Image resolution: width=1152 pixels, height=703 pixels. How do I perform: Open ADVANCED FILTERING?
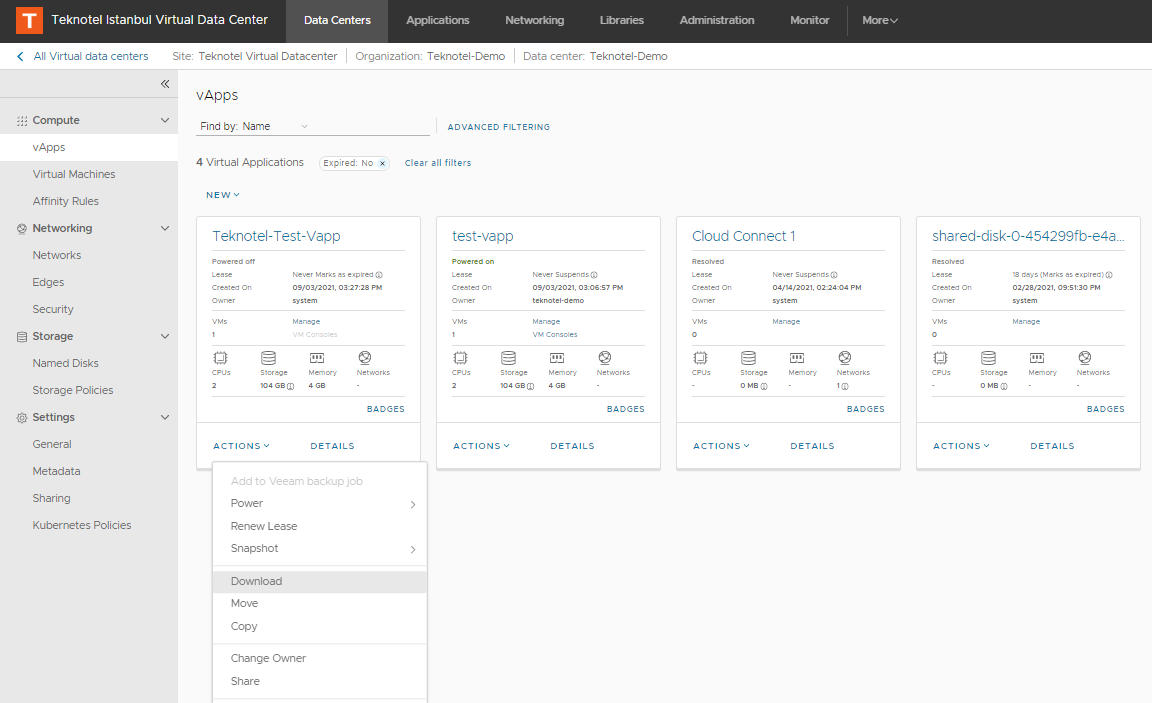click(x=499, y=127)
